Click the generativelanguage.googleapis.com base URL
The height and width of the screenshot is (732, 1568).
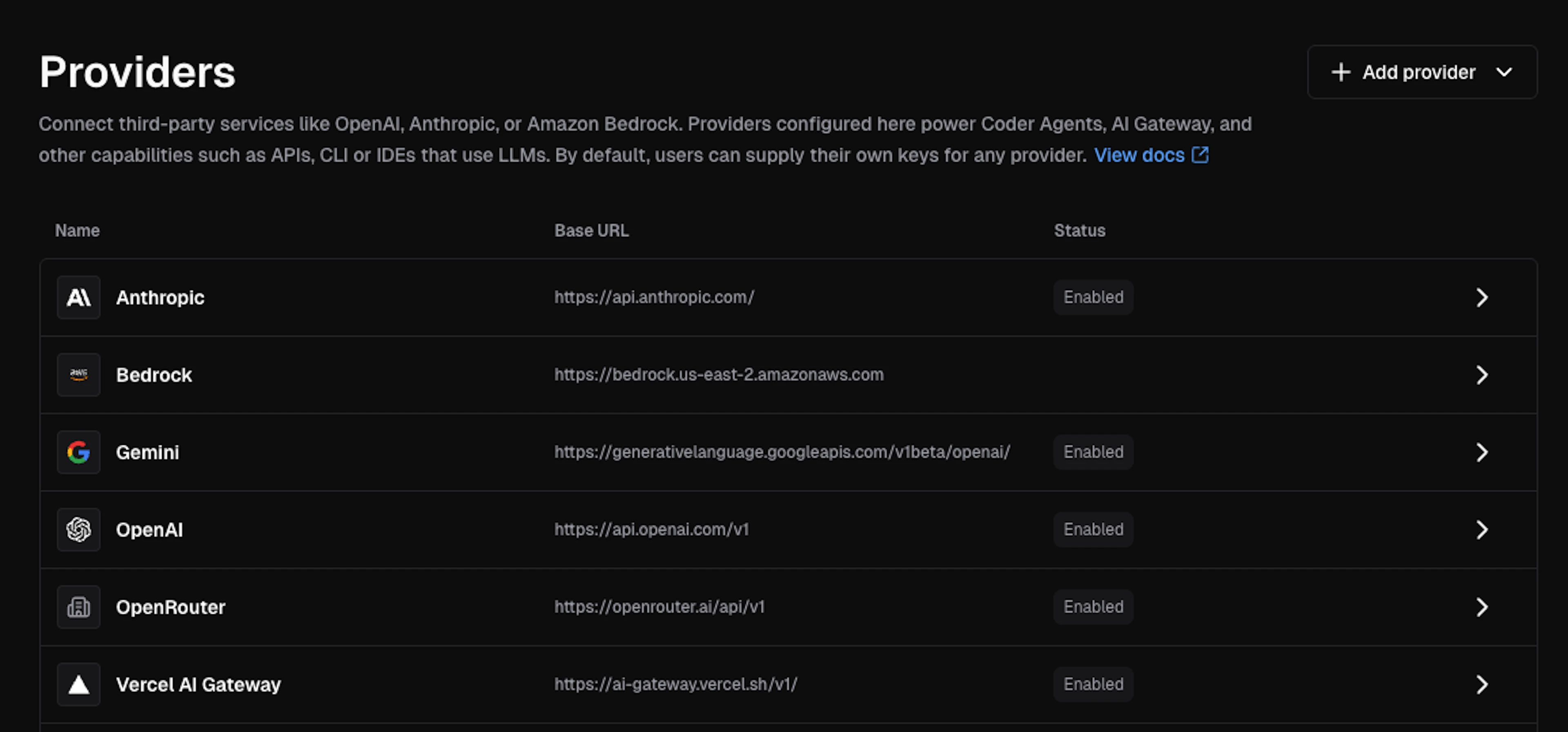[782, 452]
